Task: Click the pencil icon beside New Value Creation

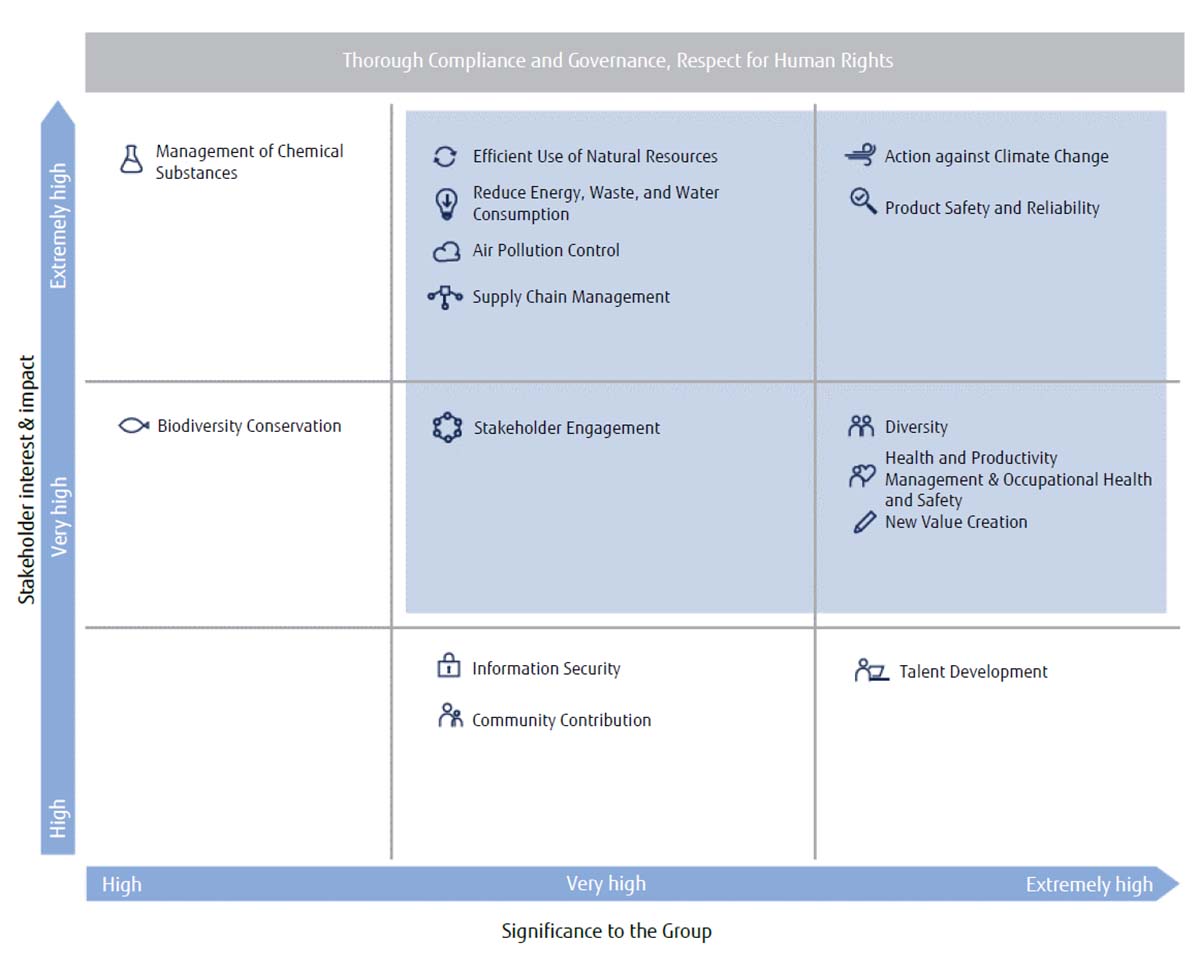Action: pos(865,522)
